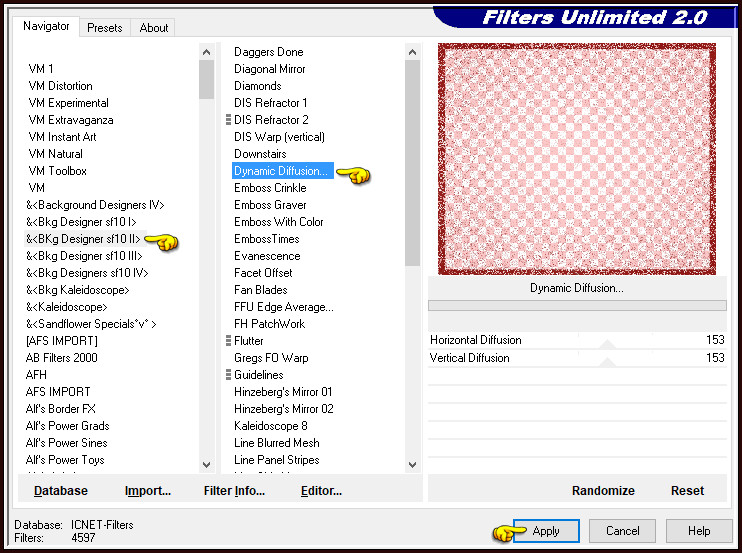Select the Navigator tab
Viewport: 742px width, 553px height.
[x=46, y=26]
